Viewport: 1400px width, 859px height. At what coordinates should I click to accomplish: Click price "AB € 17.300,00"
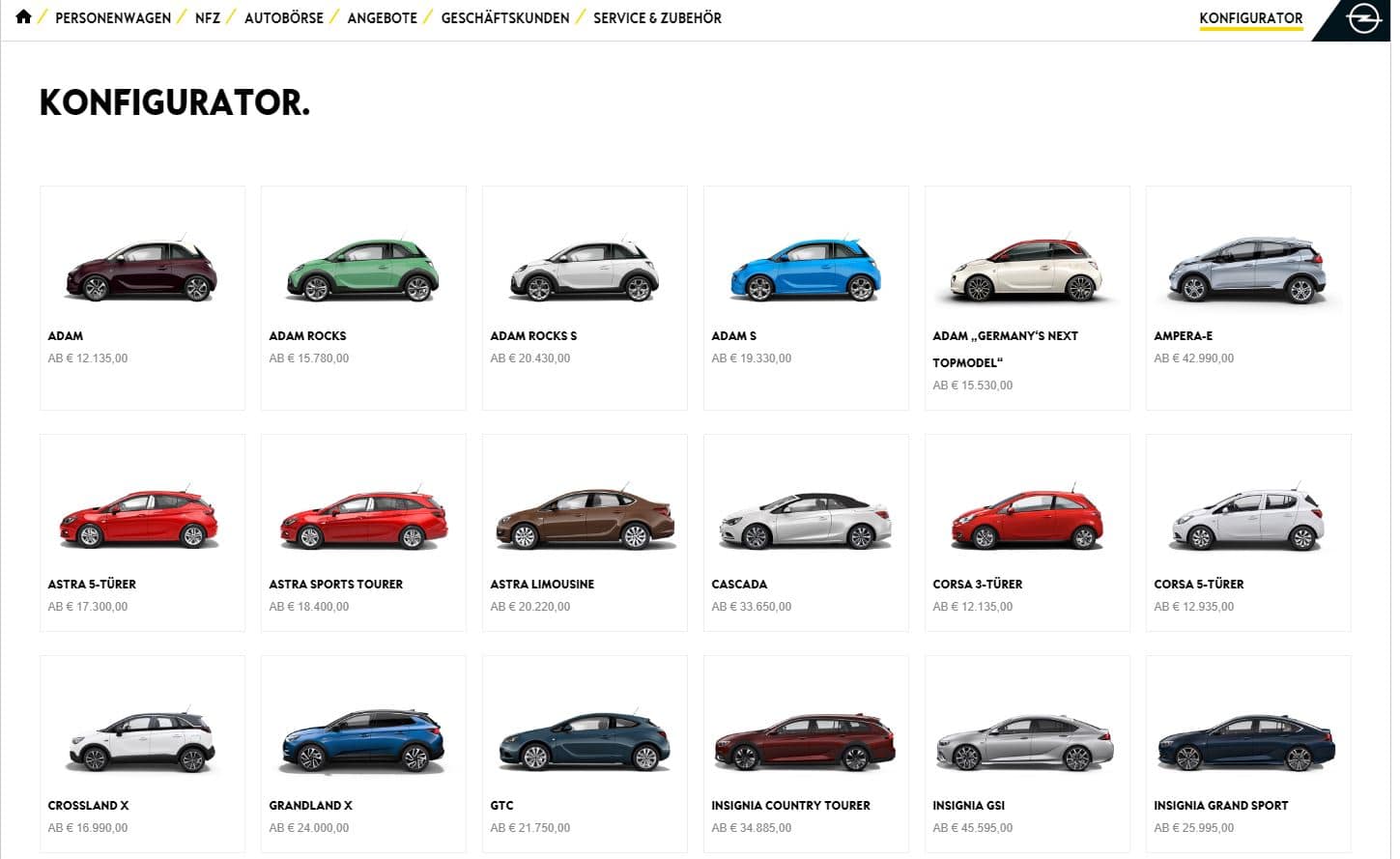click(x=88, y=607)
